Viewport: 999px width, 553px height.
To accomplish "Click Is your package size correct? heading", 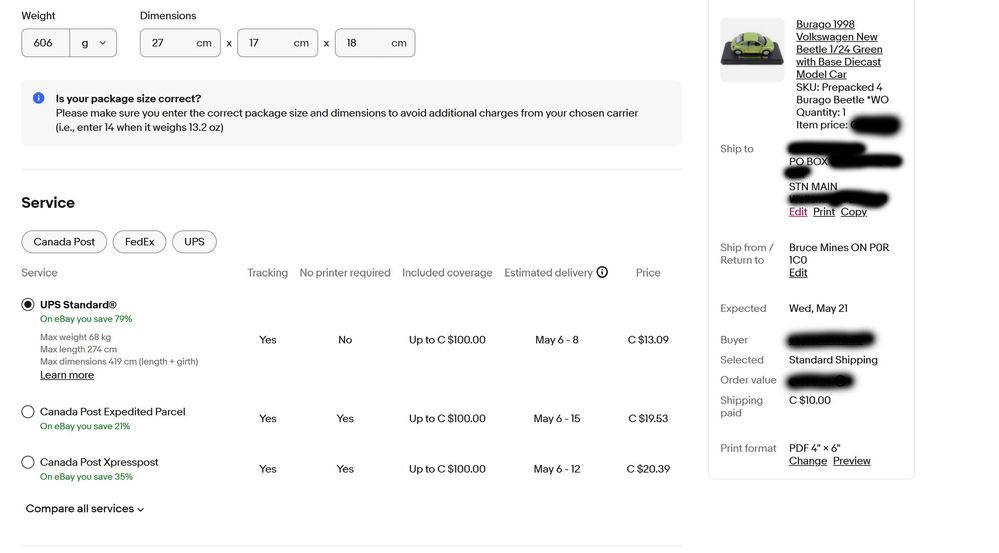I will point(128,98).
